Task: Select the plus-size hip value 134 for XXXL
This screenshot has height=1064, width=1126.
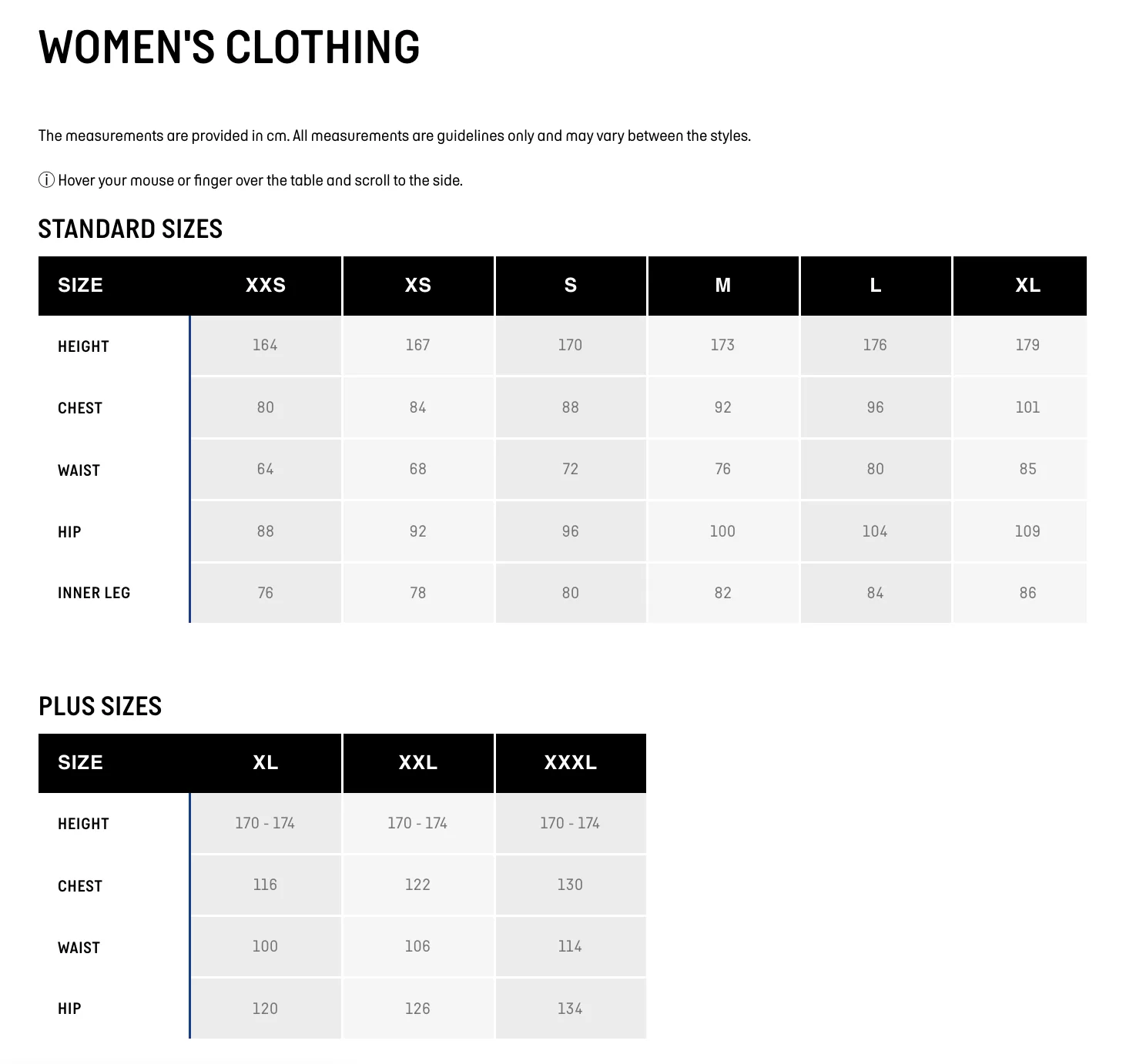Action: point(571,1009)
